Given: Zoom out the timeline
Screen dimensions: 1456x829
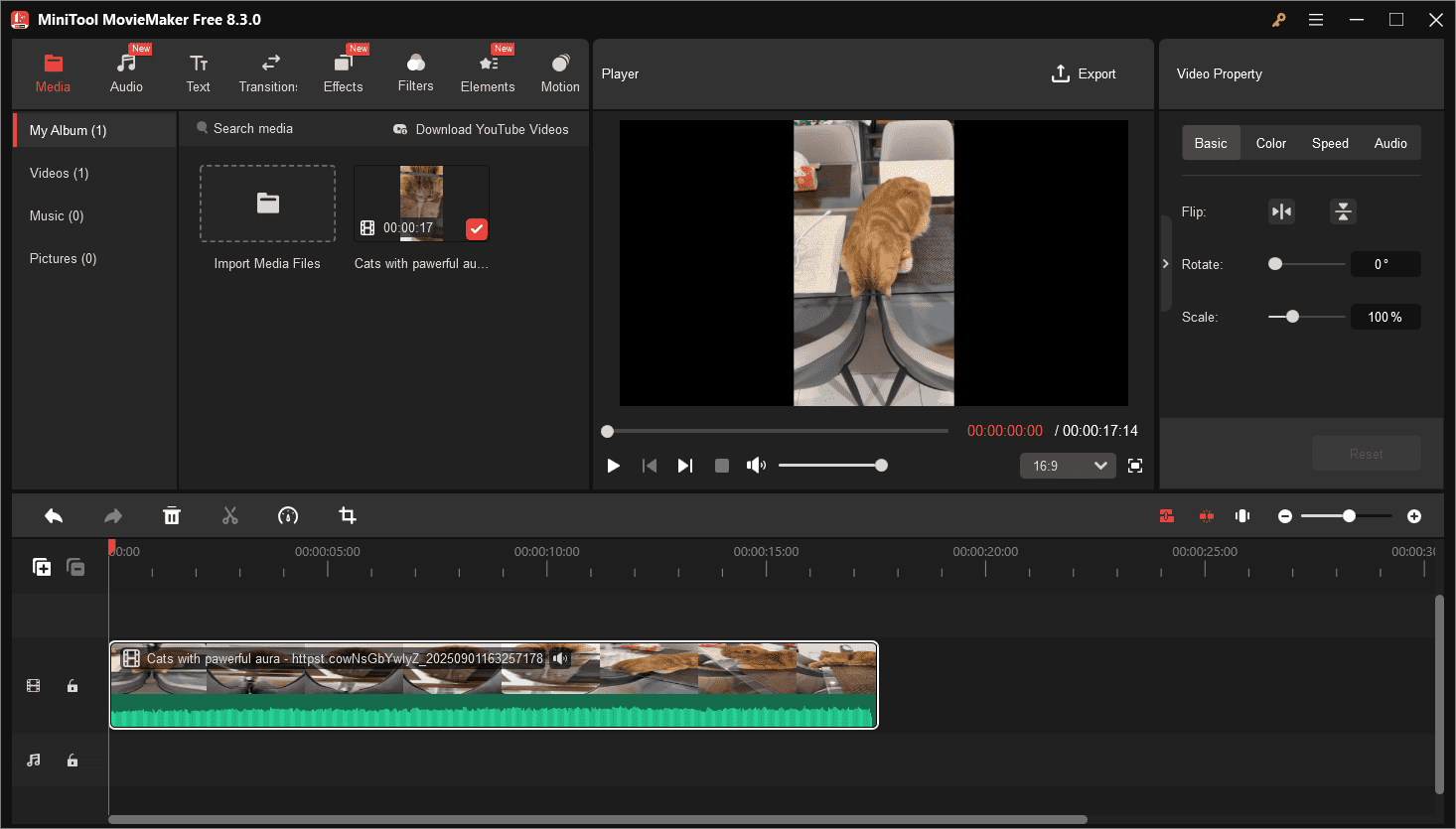Looking at the screenshot, I should [1285, 516].
